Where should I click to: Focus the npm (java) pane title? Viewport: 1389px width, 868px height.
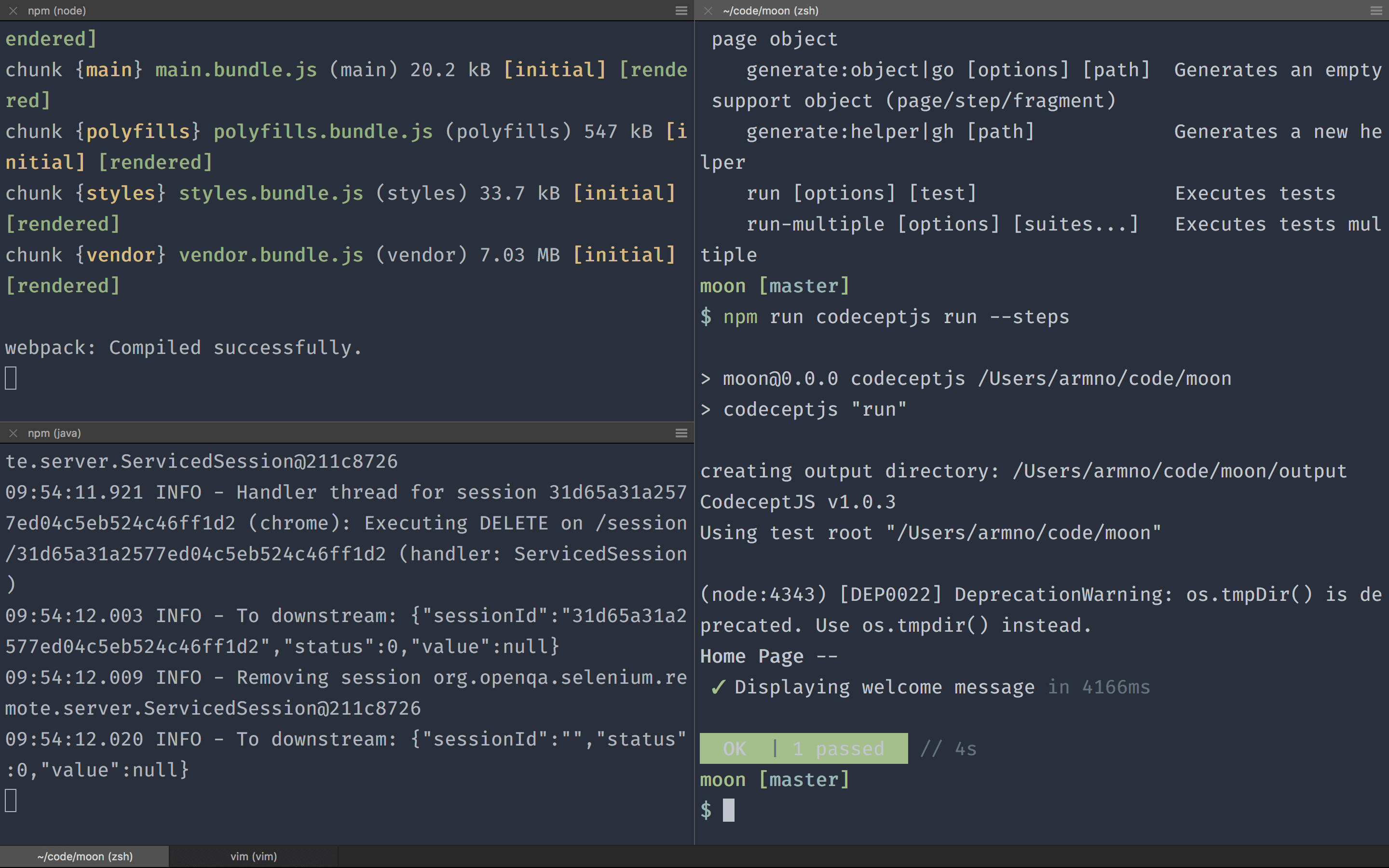[54, 433]
